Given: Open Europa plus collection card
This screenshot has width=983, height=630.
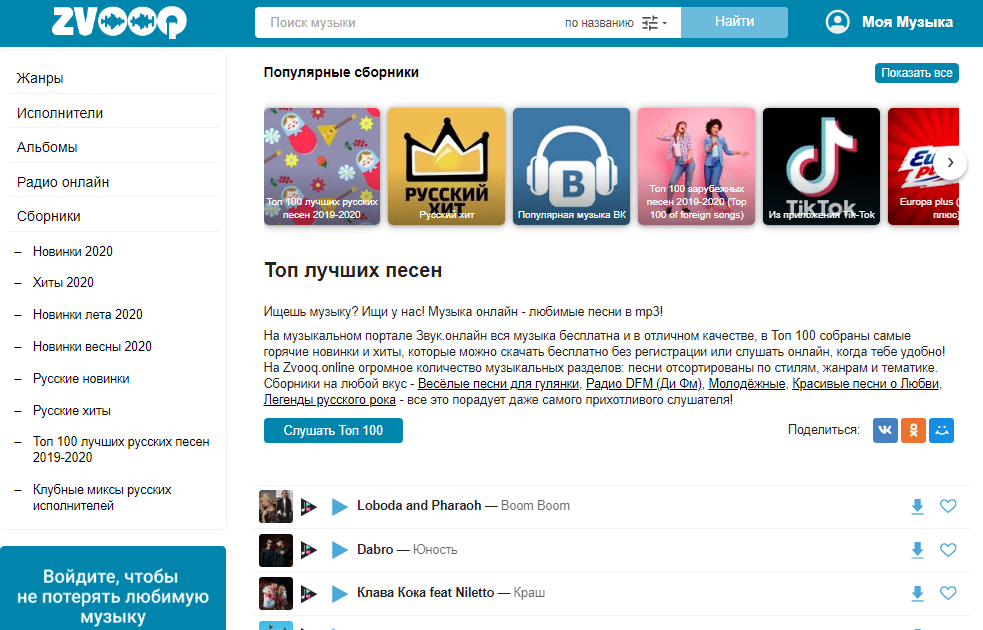Looking at the screenshot, I should point(923,166).
